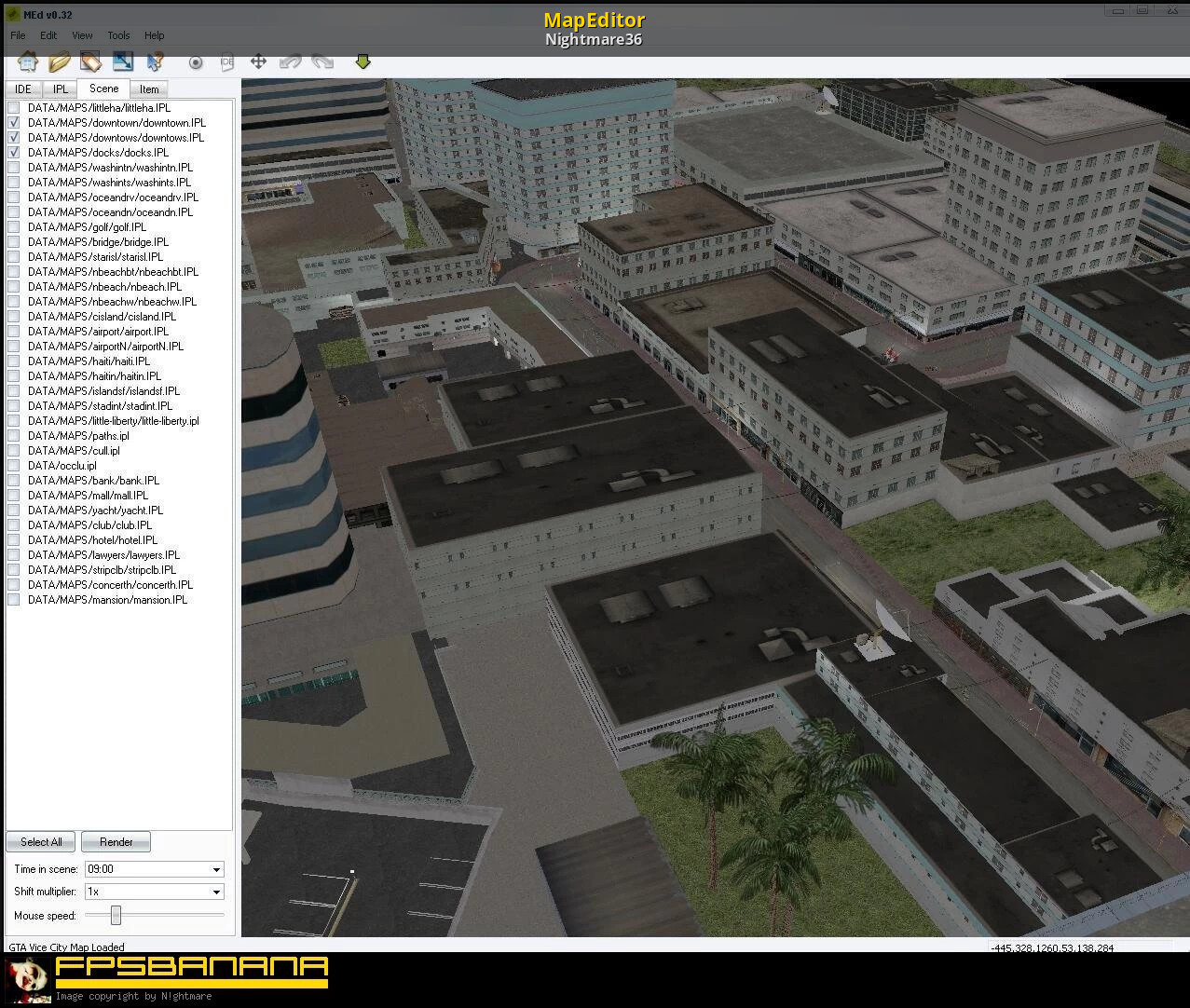1190x1008 pixels.
Task: Select the DATA/MAPS/concerth/concerth.IPL row text
Action: coord(110,585)
